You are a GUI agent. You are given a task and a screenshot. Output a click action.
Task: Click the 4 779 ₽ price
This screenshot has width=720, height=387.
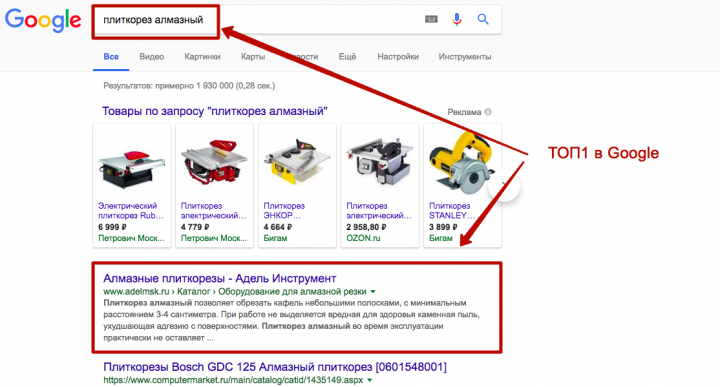(195, 227)
